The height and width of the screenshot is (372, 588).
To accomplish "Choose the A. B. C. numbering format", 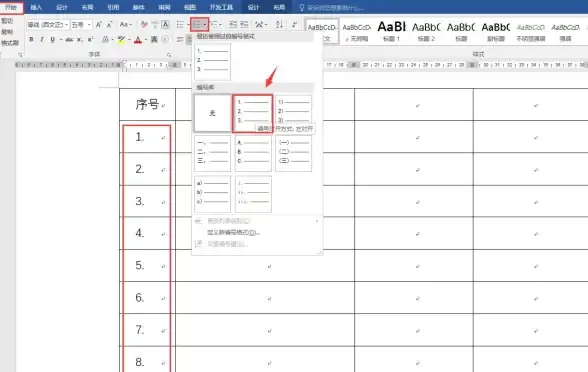I will tap(253, 153).
